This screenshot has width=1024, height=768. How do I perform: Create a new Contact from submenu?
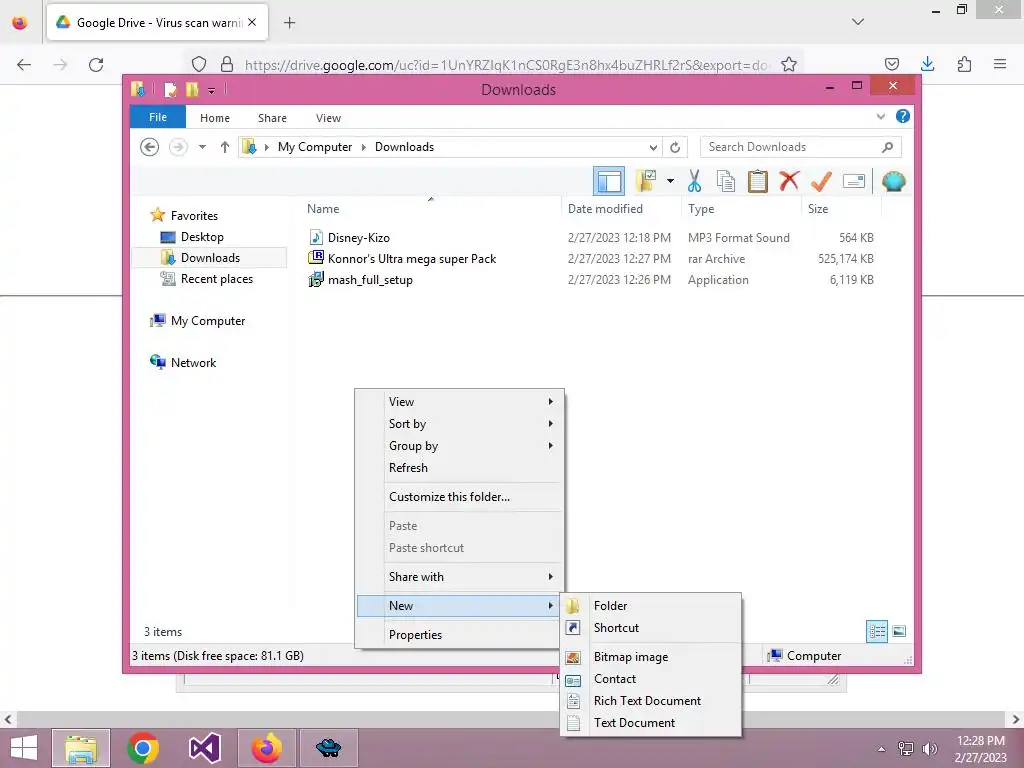point(651,679)
